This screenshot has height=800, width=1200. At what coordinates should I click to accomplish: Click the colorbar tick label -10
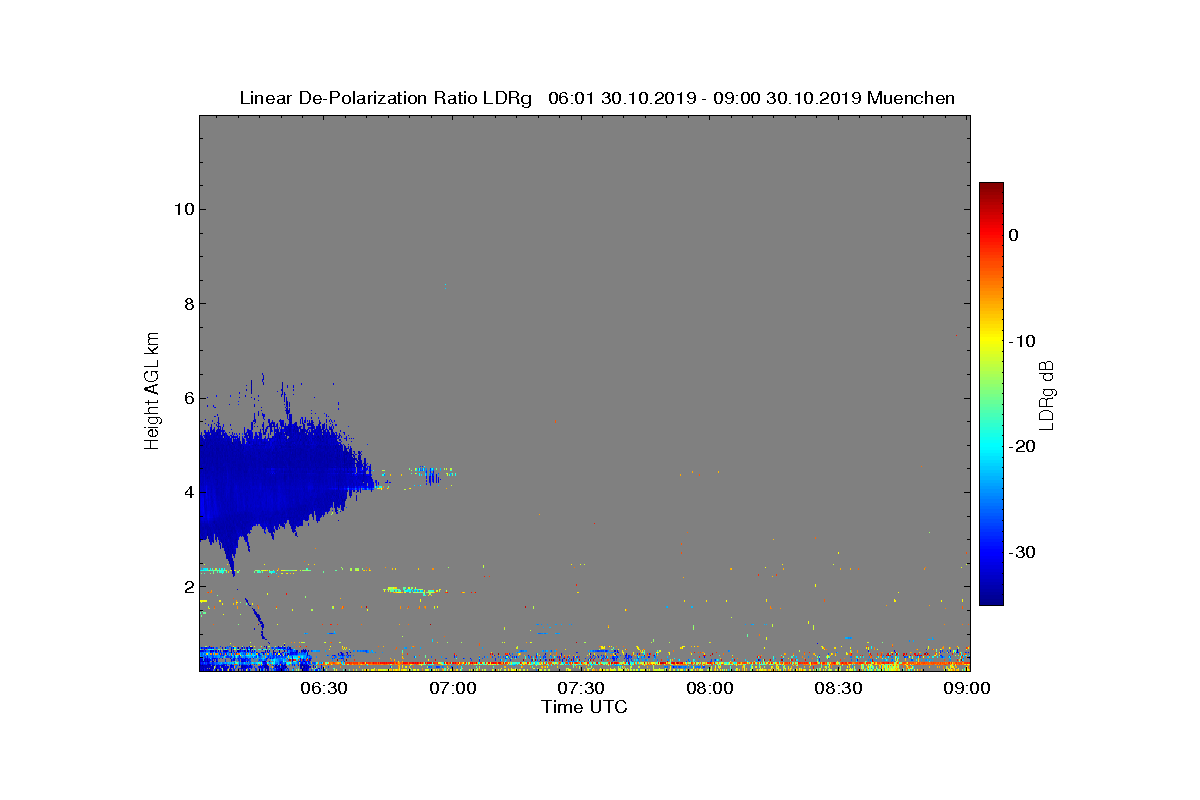tap(1022, 341)
